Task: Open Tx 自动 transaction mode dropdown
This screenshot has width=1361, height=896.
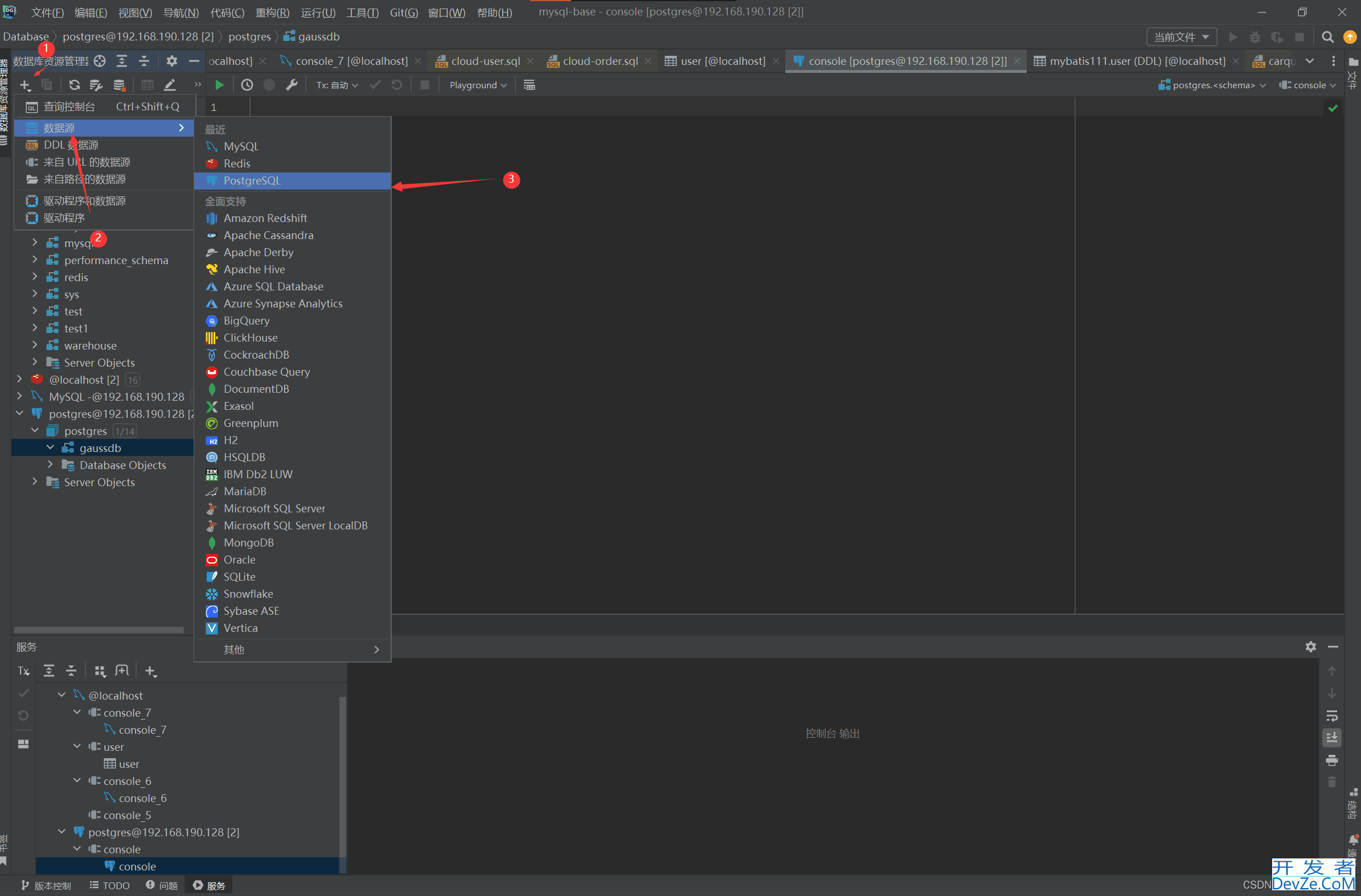Action: point(337,85)
